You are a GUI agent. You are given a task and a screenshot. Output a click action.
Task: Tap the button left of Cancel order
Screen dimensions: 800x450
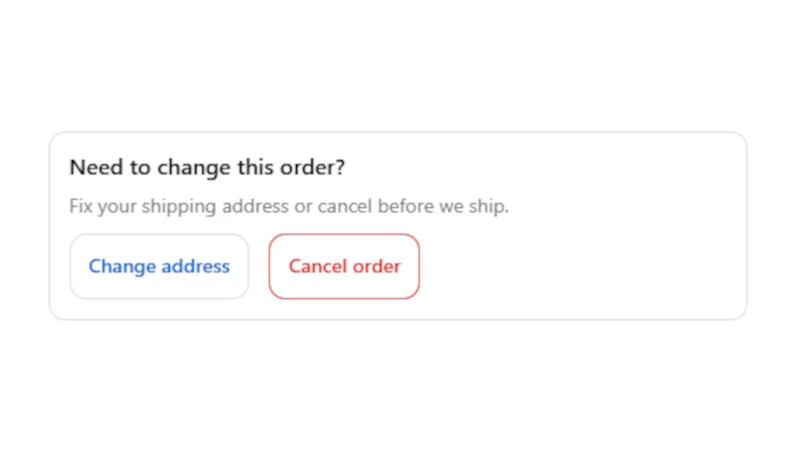coord(159,266)
